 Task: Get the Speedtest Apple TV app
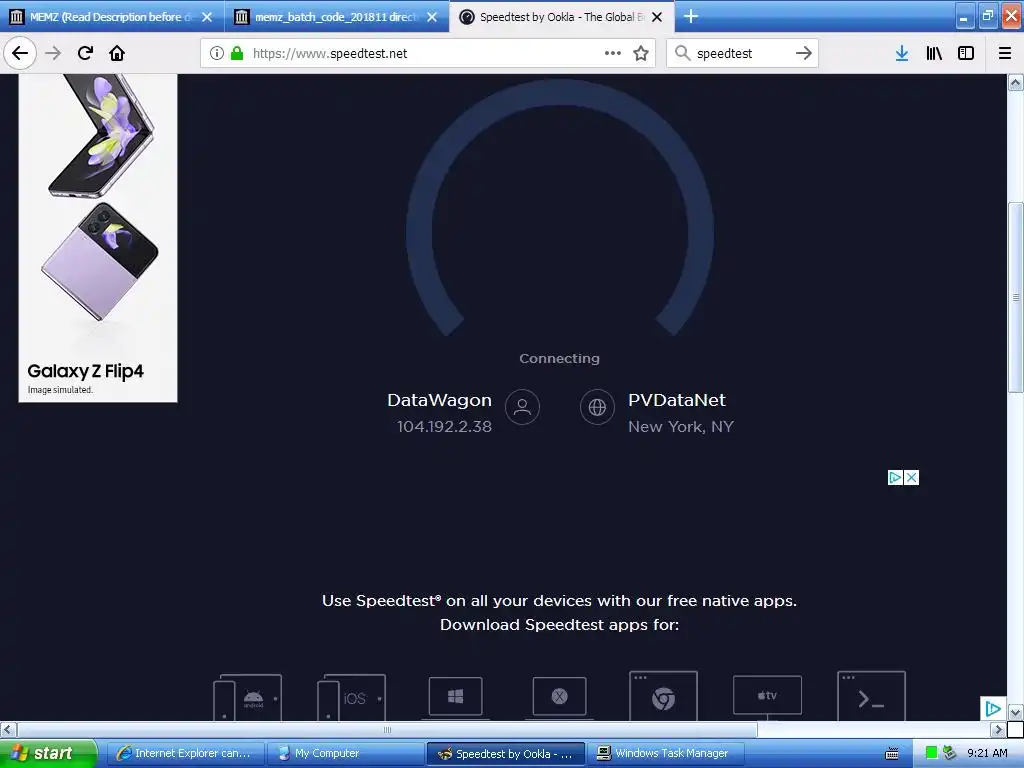pyautogui.click(x=767, y=697)
